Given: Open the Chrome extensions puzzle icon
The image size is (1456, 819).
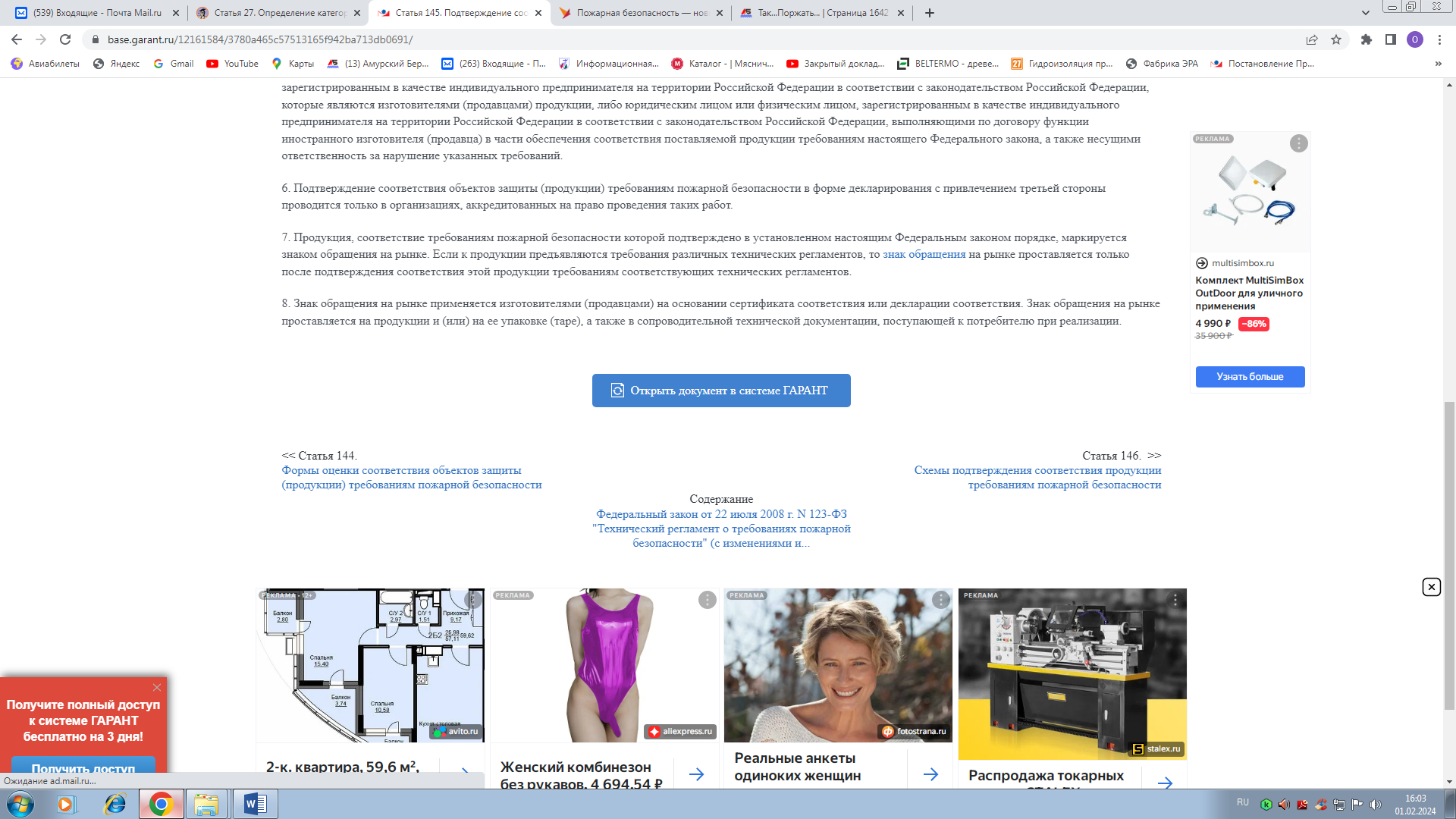Looking at the screenshot, I should 1367,39.
